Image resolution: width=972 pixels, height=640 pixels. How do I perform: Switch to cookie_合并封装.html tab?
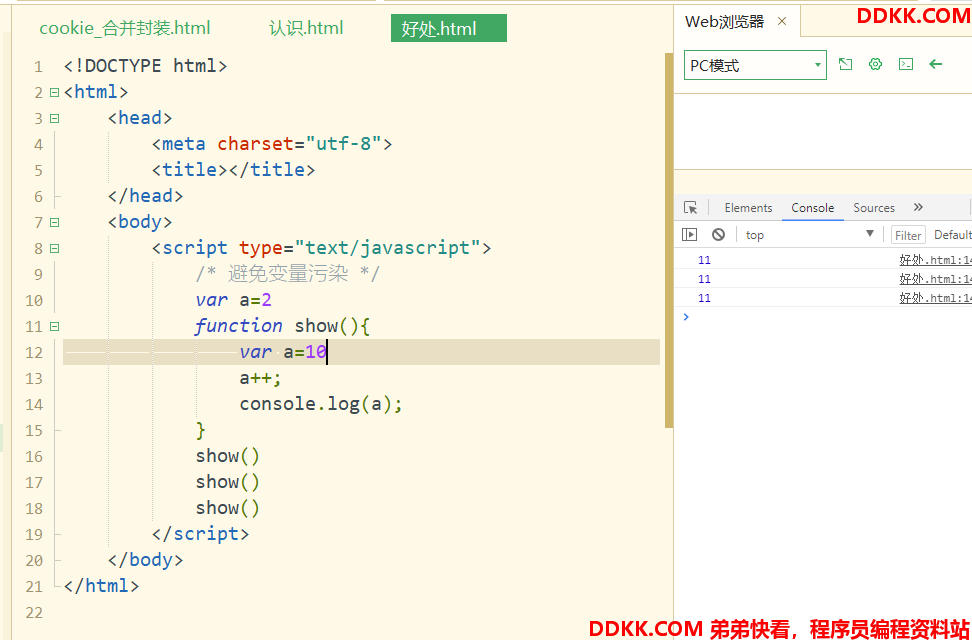tap(125, 28)
